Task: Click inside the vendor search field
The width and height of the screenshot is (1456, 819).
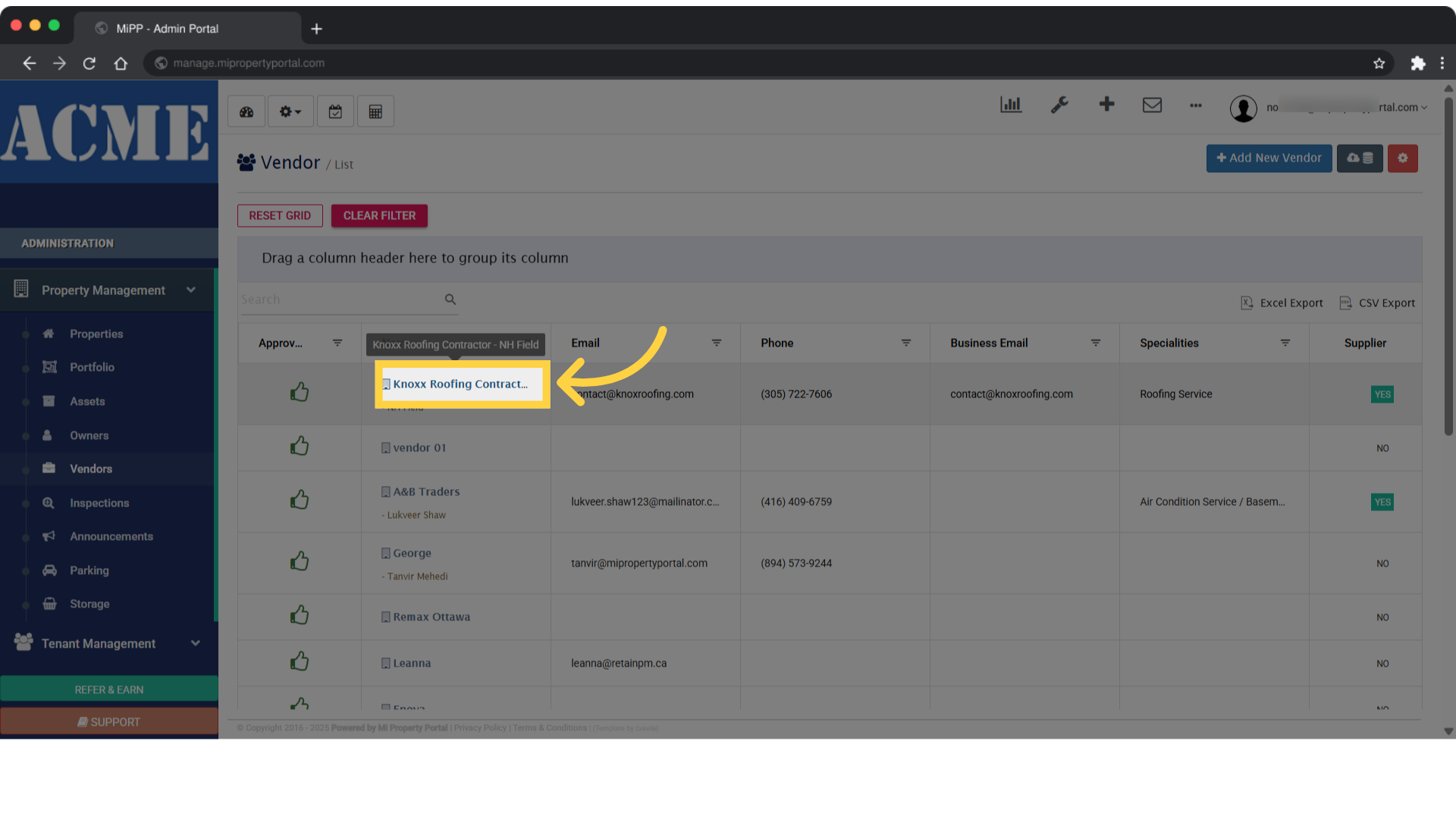Action: 341,299
